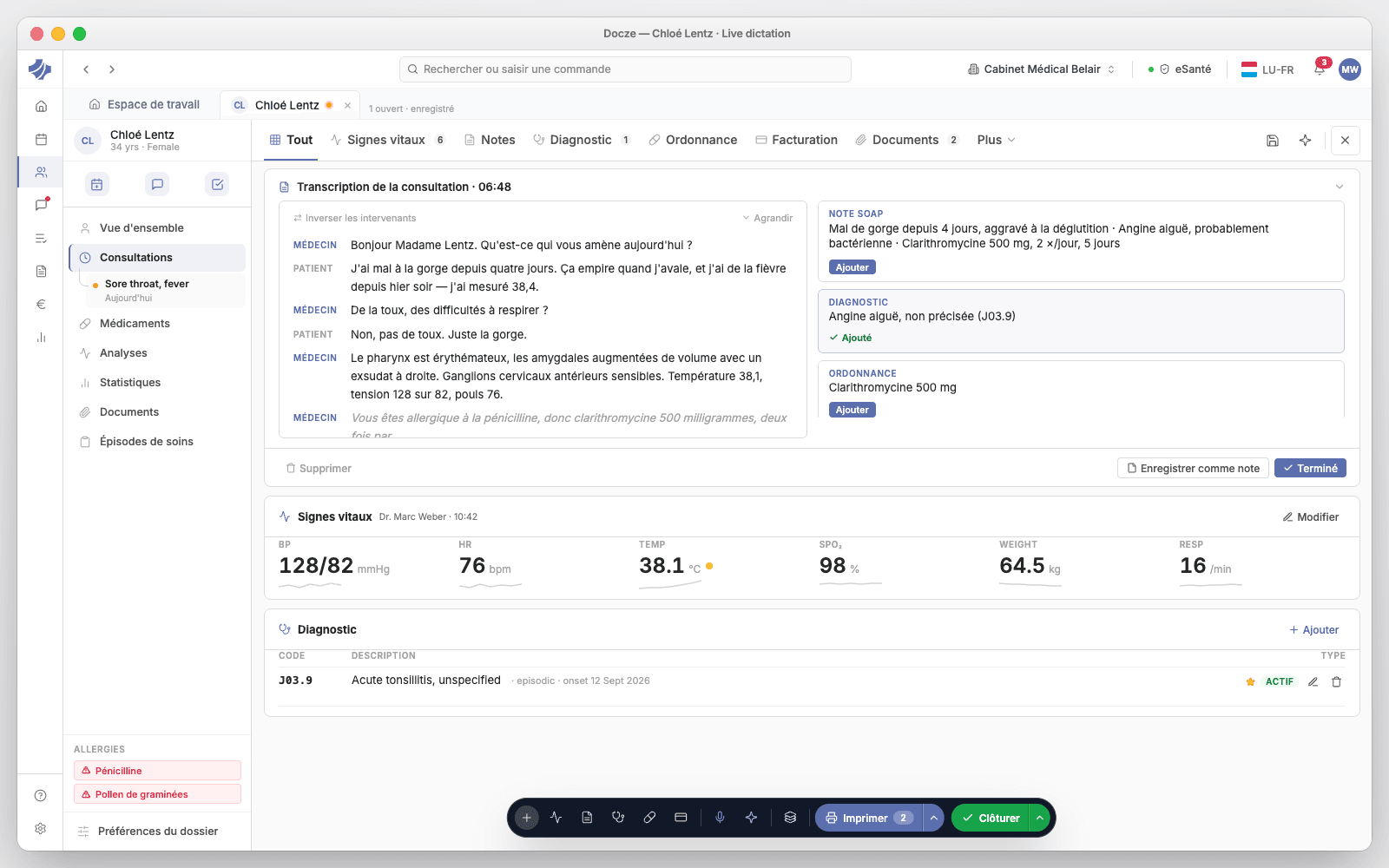Viewport: 1389px width, 868px height.
Task: Open the stethoscope diagnostic icon in bottom toolbar
Action: click(618, 818)
